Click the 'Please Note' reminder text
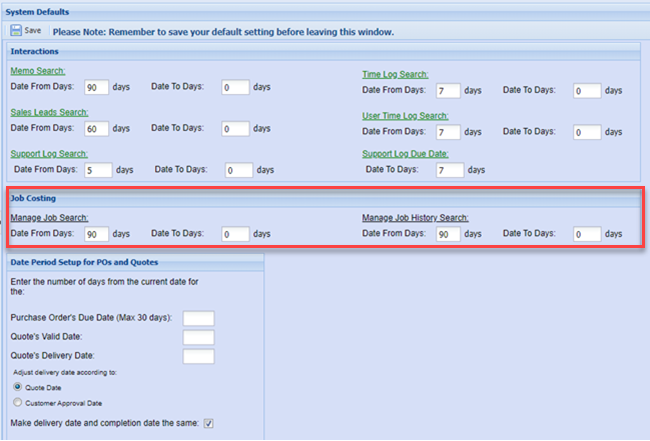The width and height of the screenshot is (650, 441). pyautogui.click(x=223, y=32)
